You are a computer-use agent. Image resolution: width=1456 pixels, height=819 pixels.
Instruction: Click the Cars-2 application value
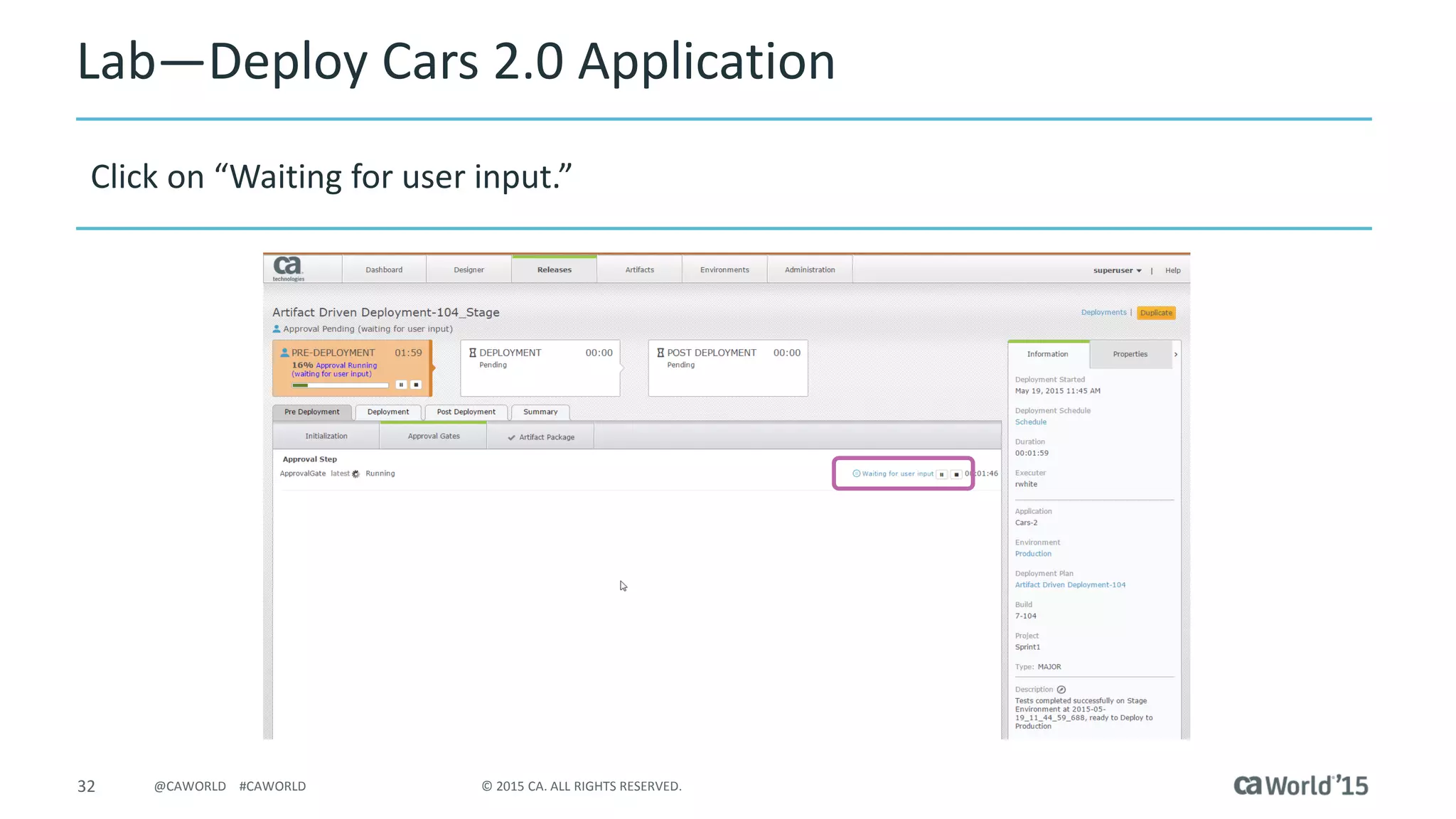click(x=1026, y=523)
